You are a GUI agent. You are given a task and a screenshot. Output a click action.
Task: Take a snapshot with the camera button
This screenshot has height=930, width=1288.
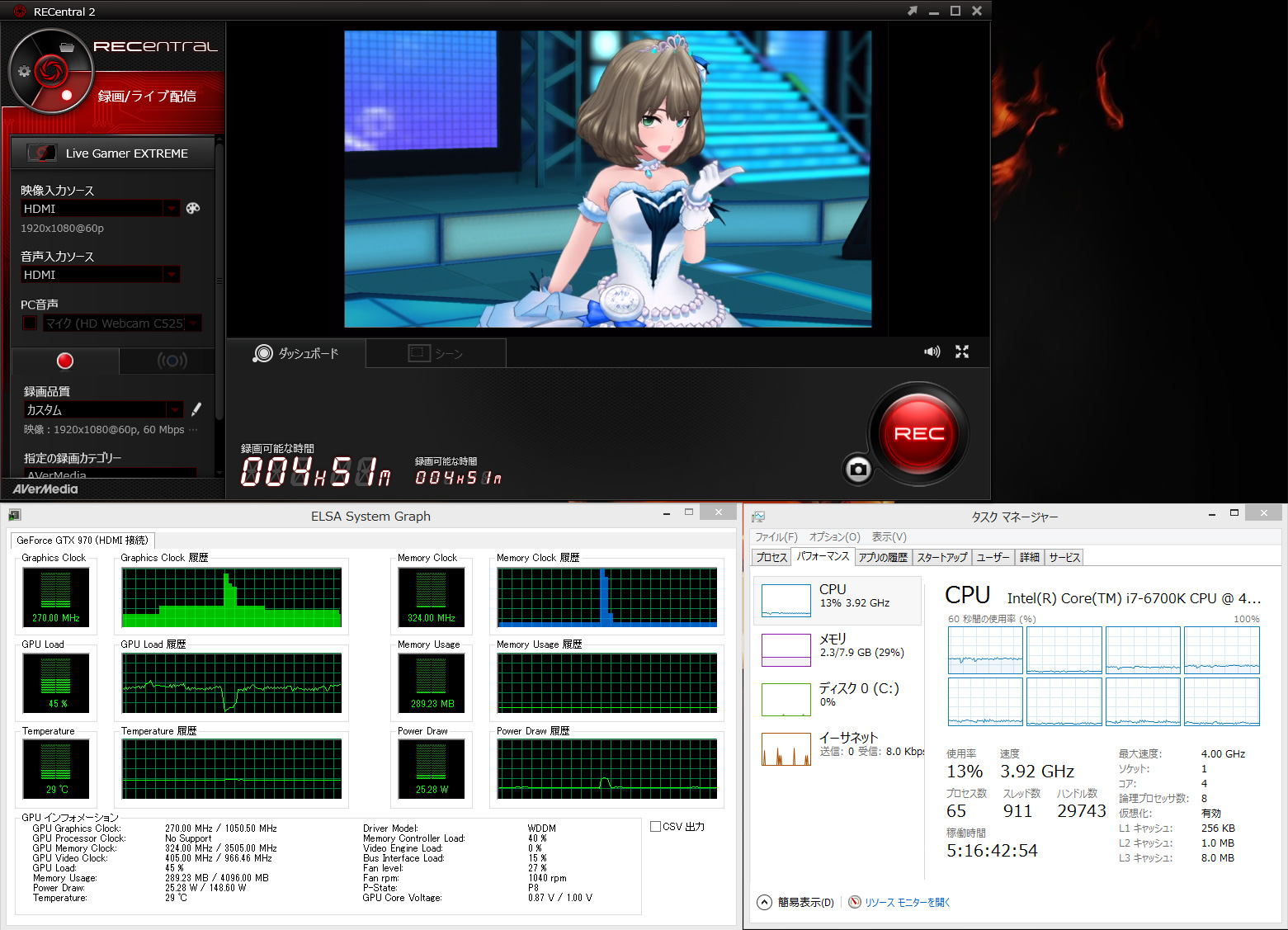click(x=858, y=470)
